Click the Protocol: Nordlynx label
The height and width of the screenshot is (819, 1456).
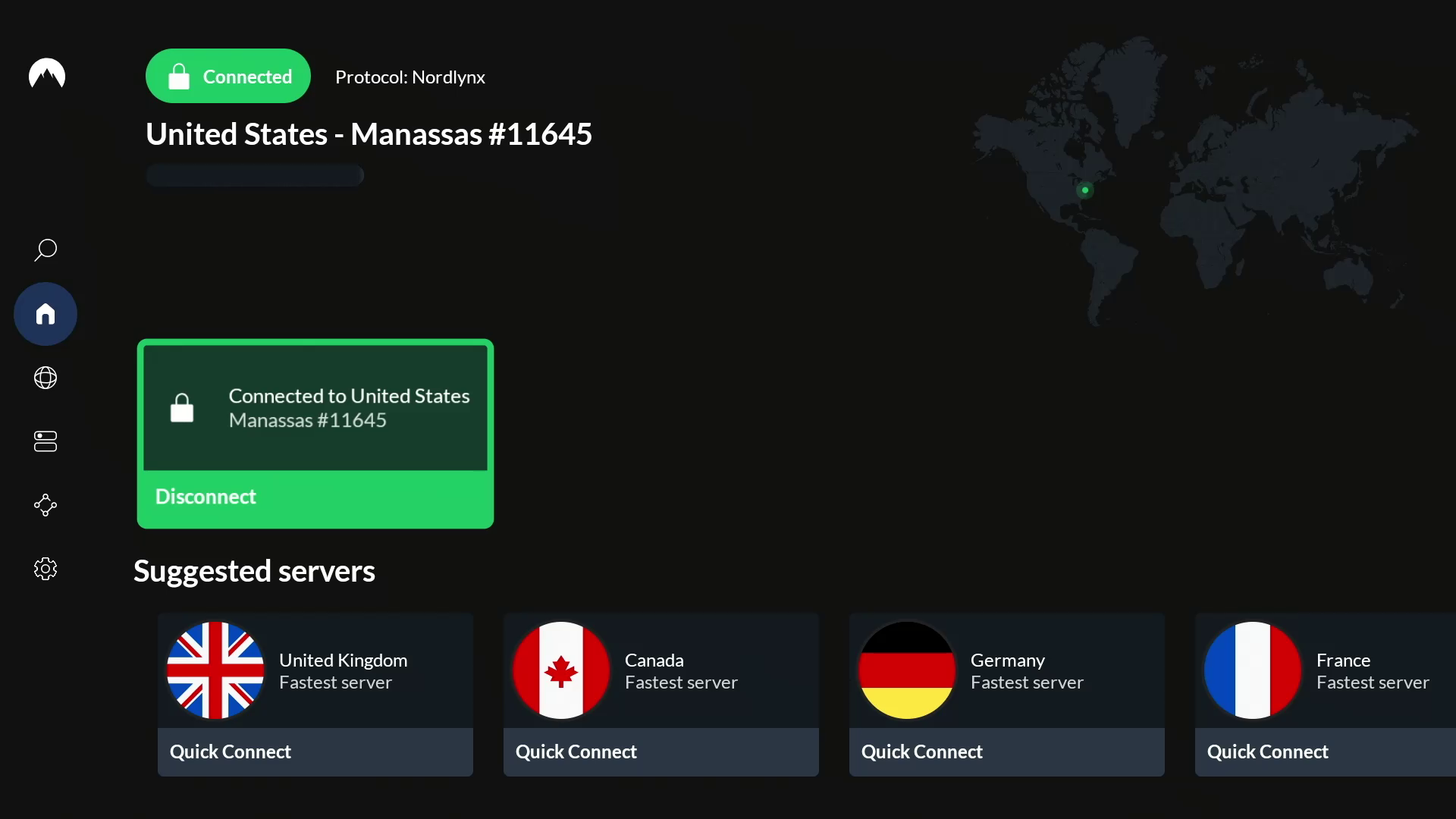[x=410, y=77]
